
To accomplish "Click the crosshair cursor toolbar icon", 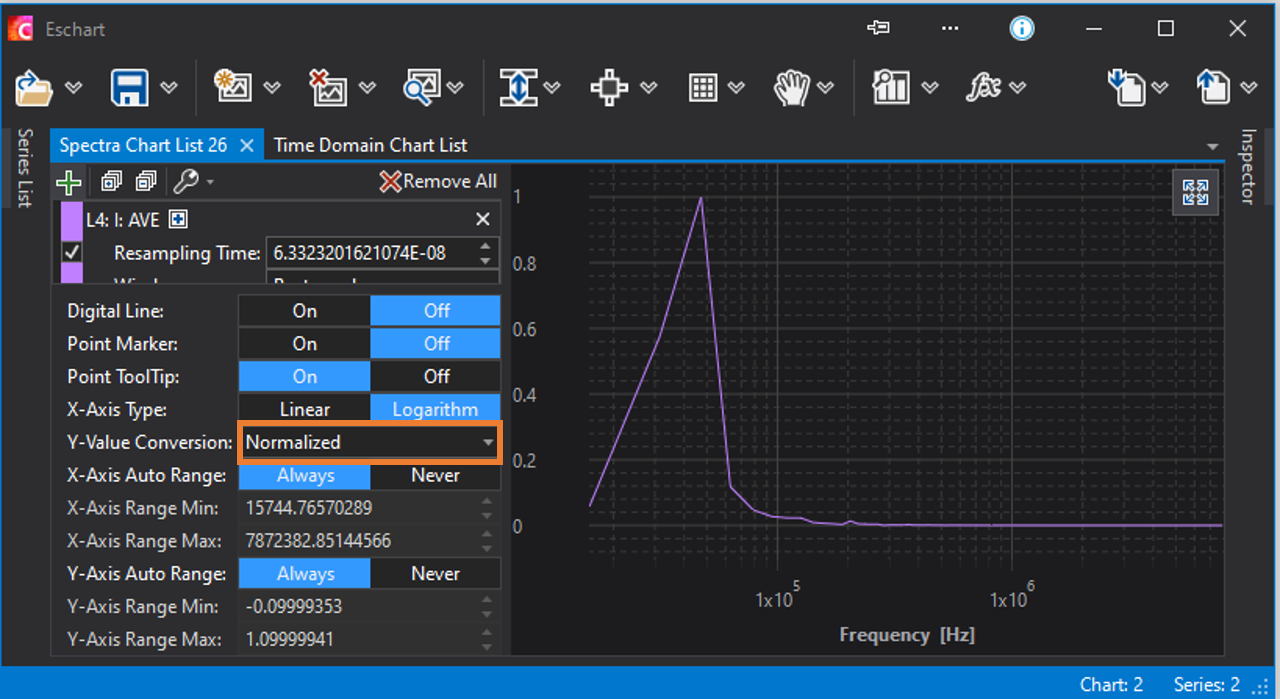I will coord(609,87).
